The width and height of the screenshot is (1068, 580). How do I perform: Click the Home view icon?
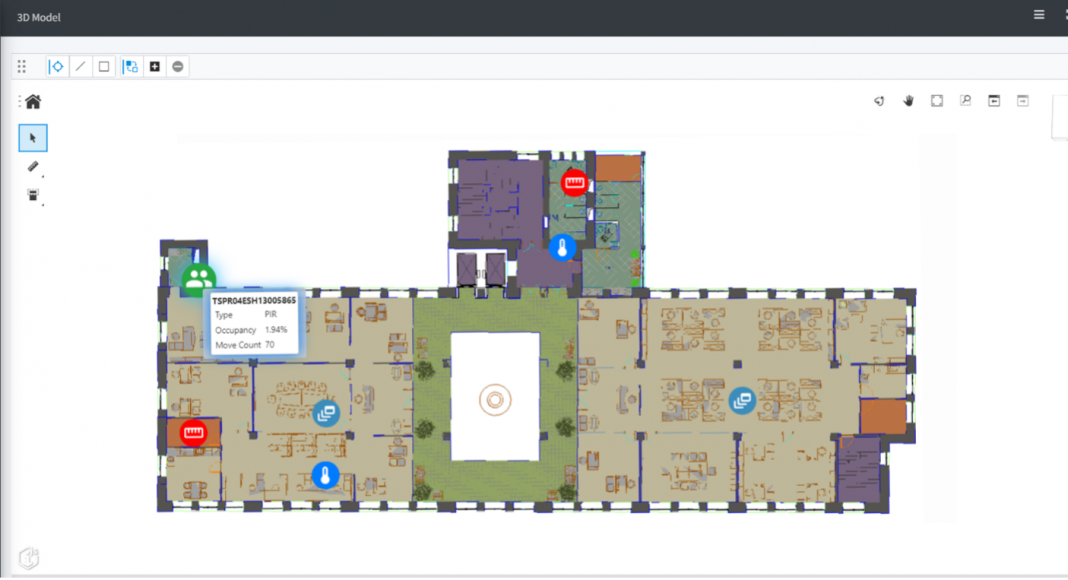point(33,101)
